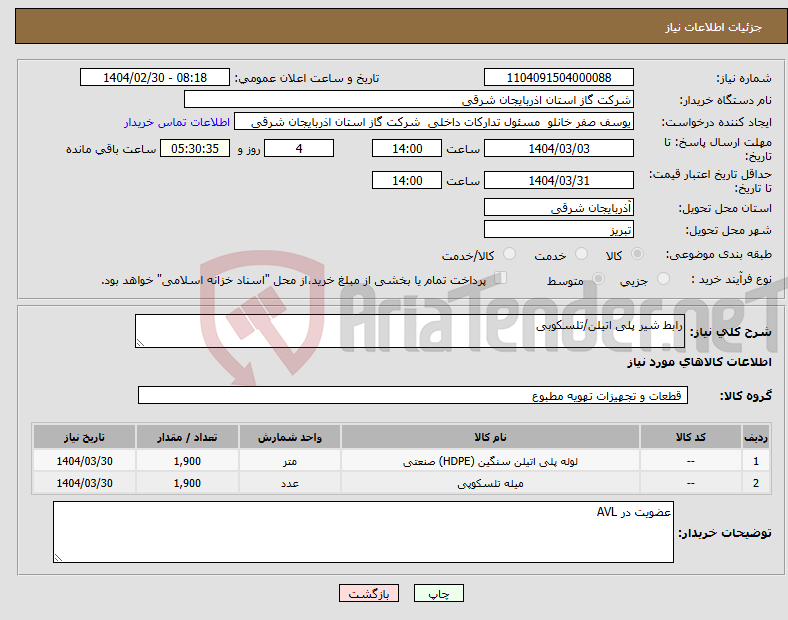788x620 pixels.
Task: Click the delivery province field آذربایجان شرقی
Action: 558,207
